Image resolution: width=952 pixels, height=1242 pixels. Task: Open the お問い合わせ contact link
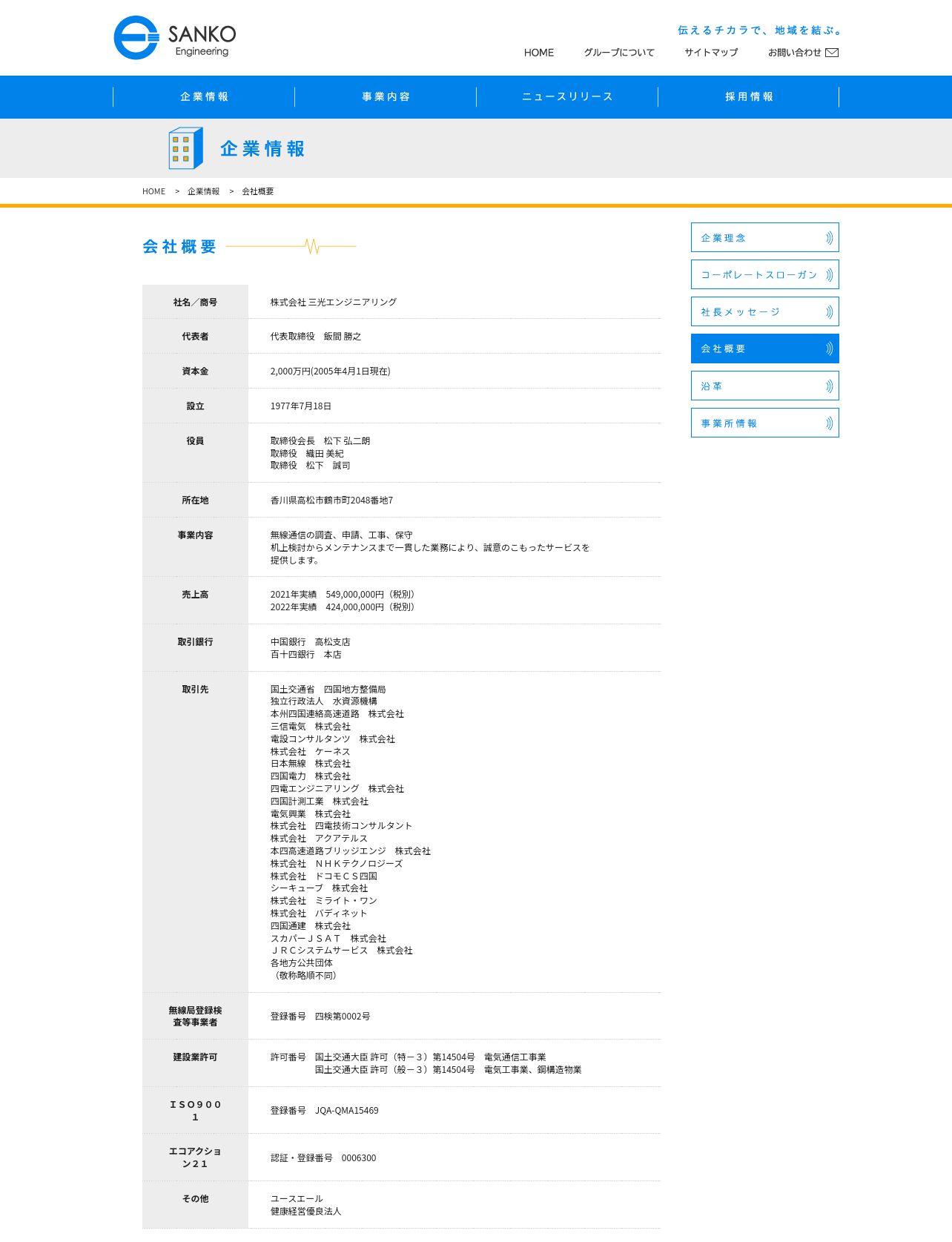pyautogui.click(x=803, y=53)
